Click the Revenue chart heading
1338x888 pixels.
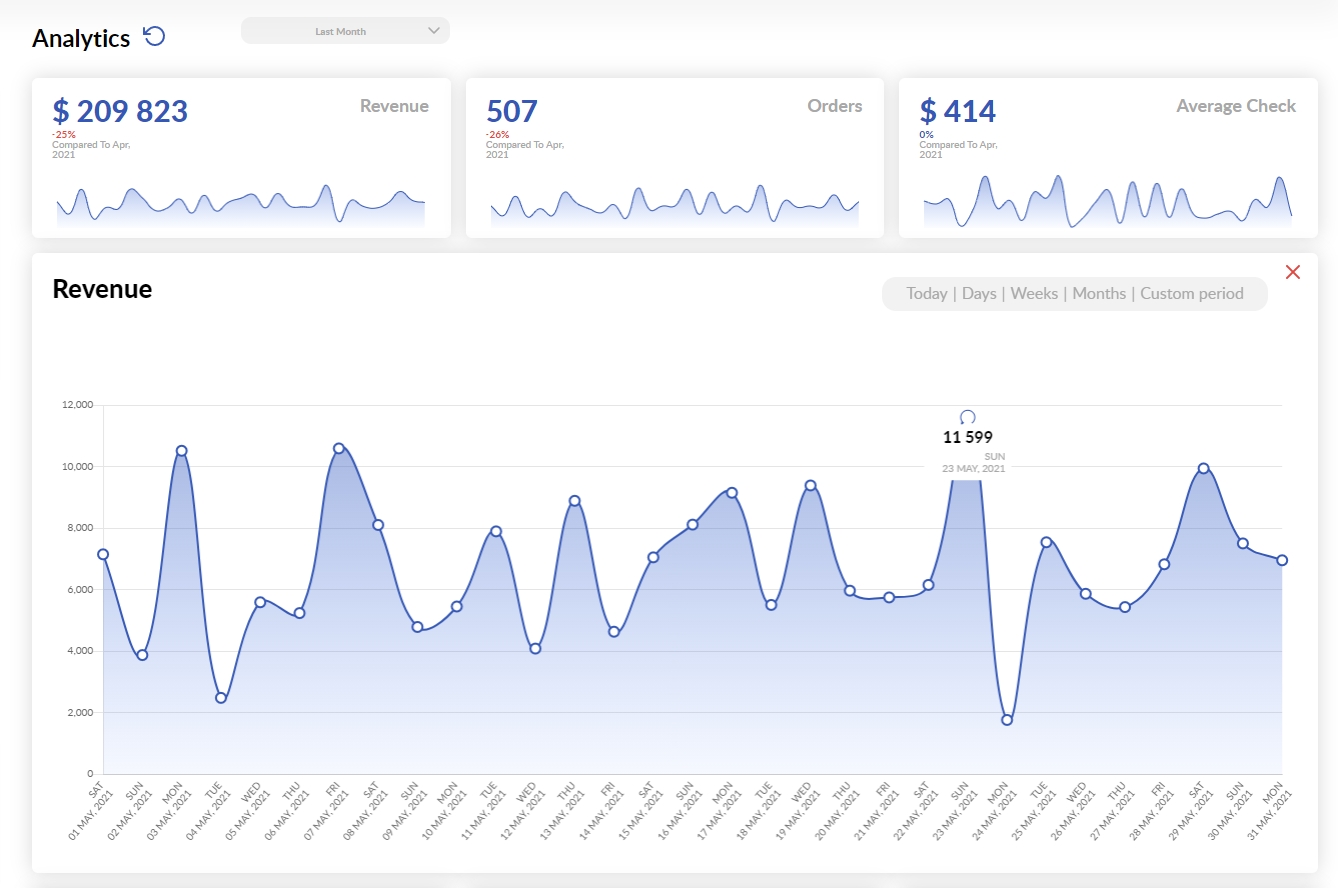click(102, 289)
